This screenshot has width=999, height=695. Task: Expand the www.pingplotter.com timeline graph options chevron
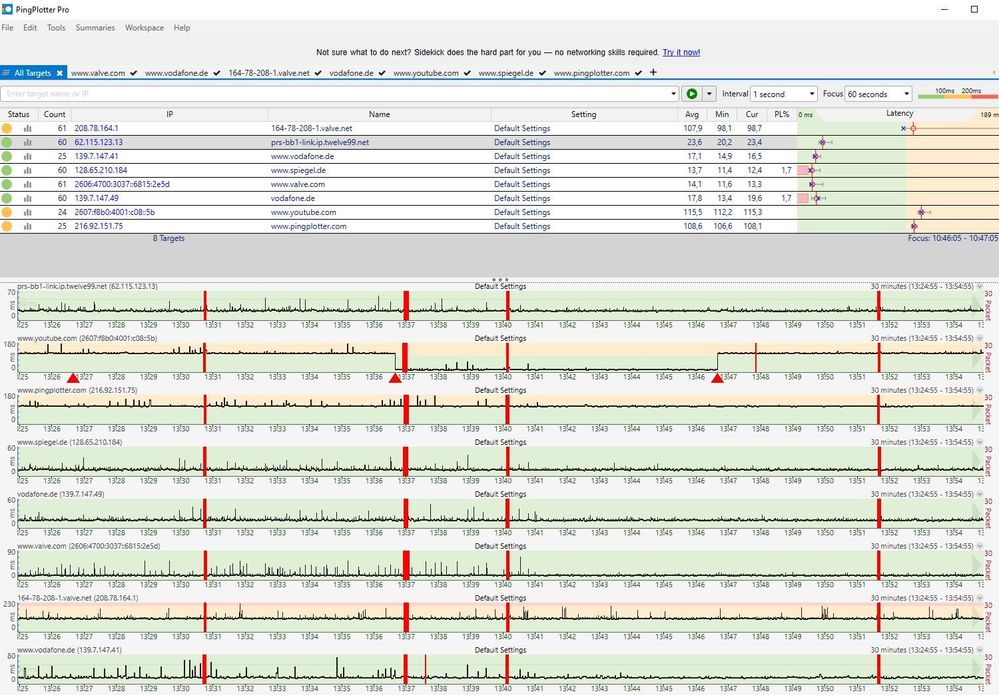(979, 390)
